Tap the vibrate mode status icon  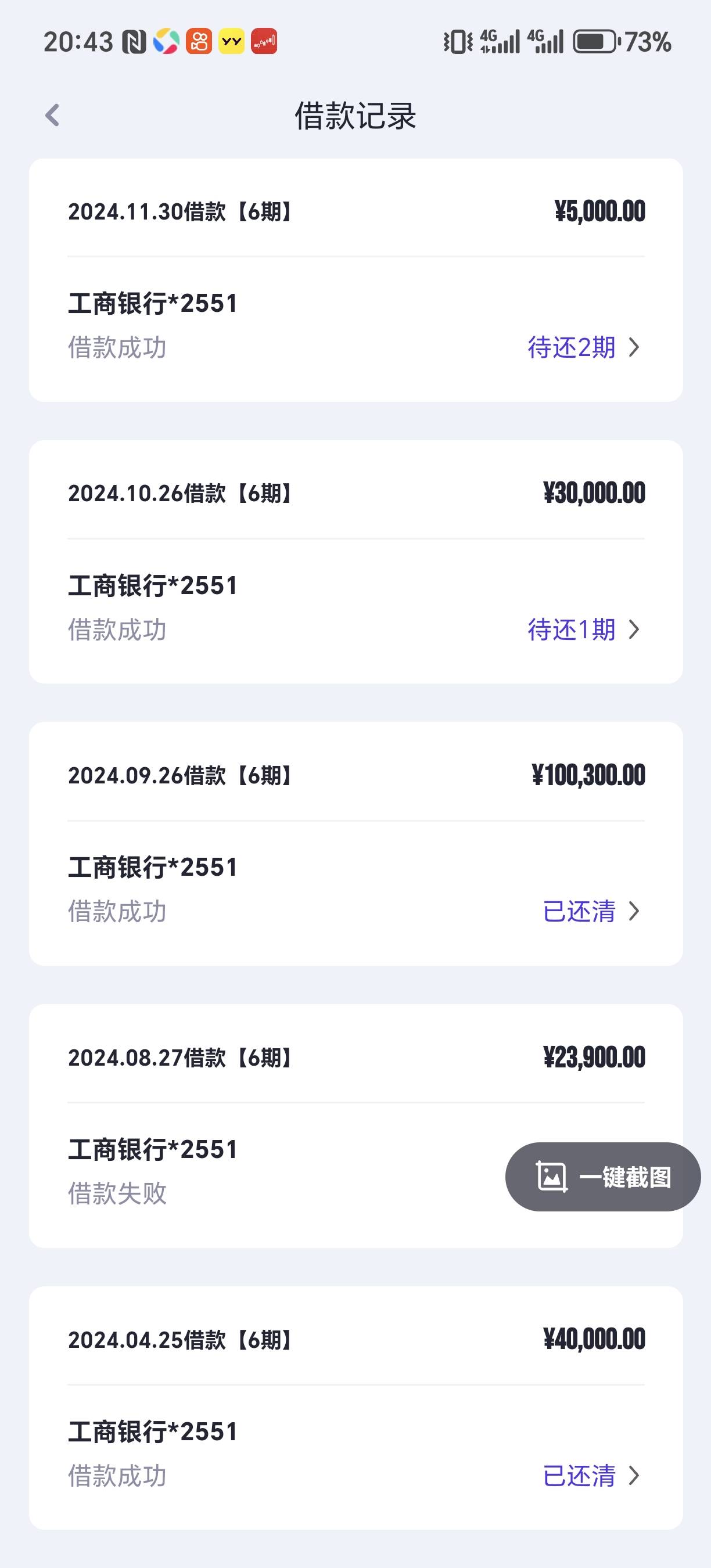(458, 42)
